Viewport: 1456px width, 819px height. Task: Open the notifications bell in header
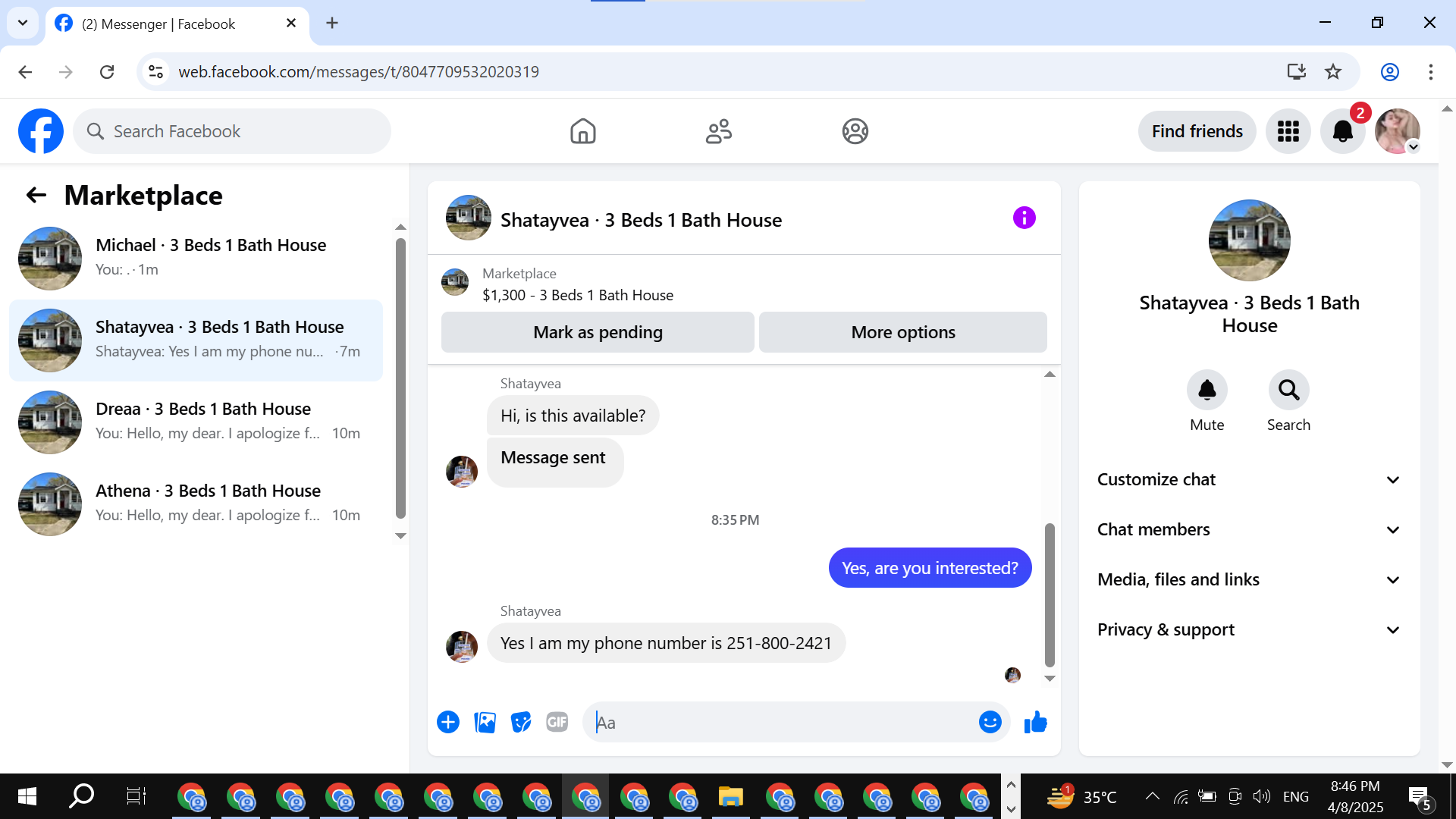(x=1342, y=132)
